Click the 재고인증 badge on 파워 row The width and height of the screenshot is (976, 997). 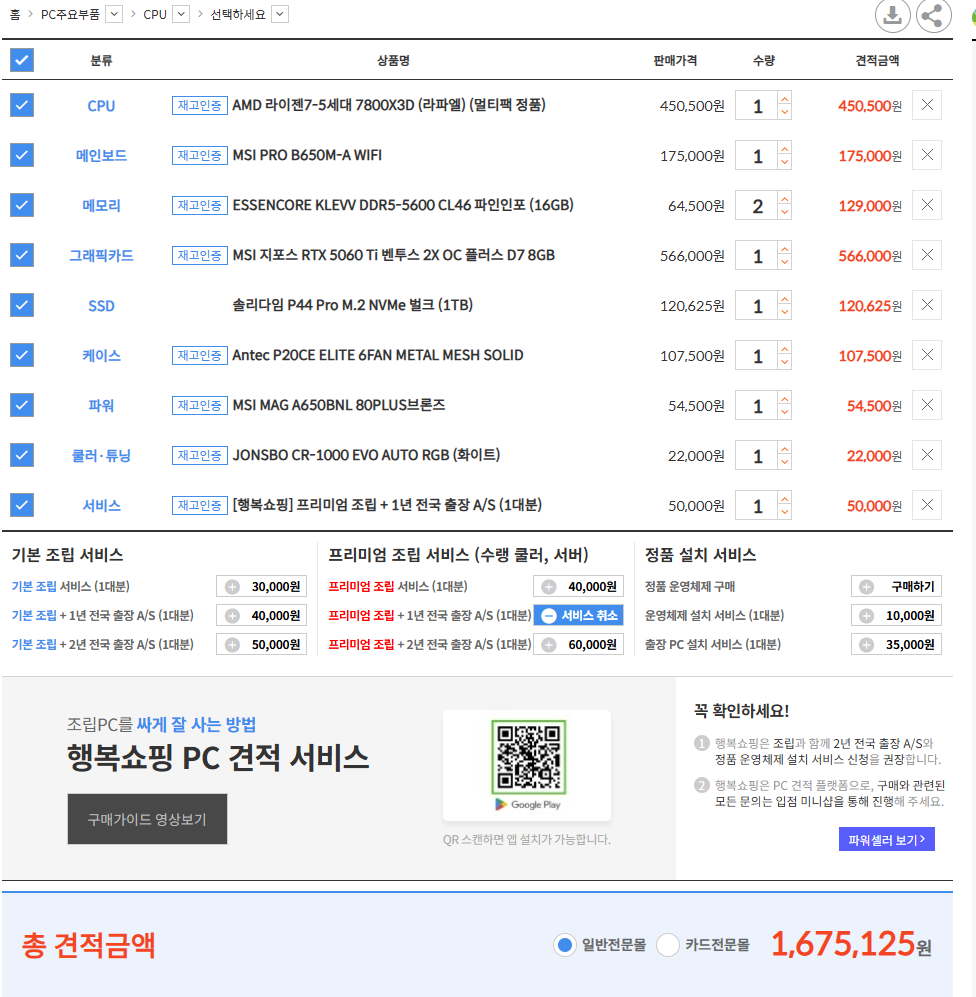[x=200, y=405]
